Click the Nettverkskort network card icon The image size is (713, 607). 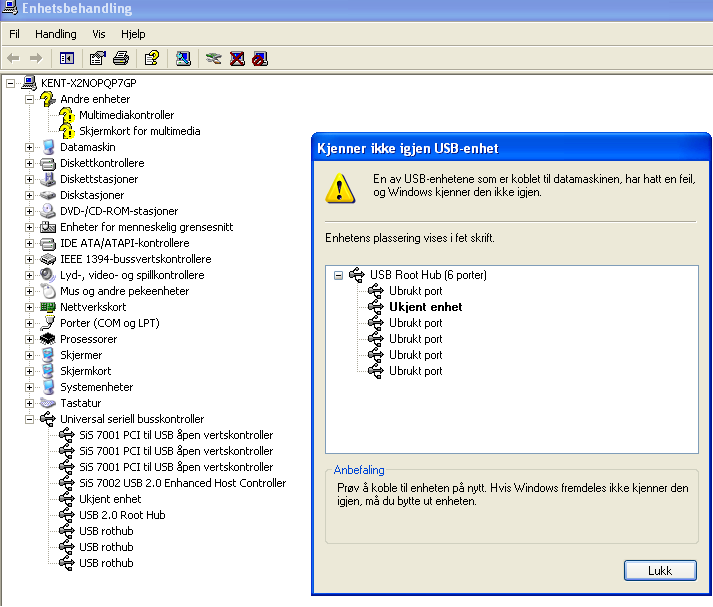(48, 307)
